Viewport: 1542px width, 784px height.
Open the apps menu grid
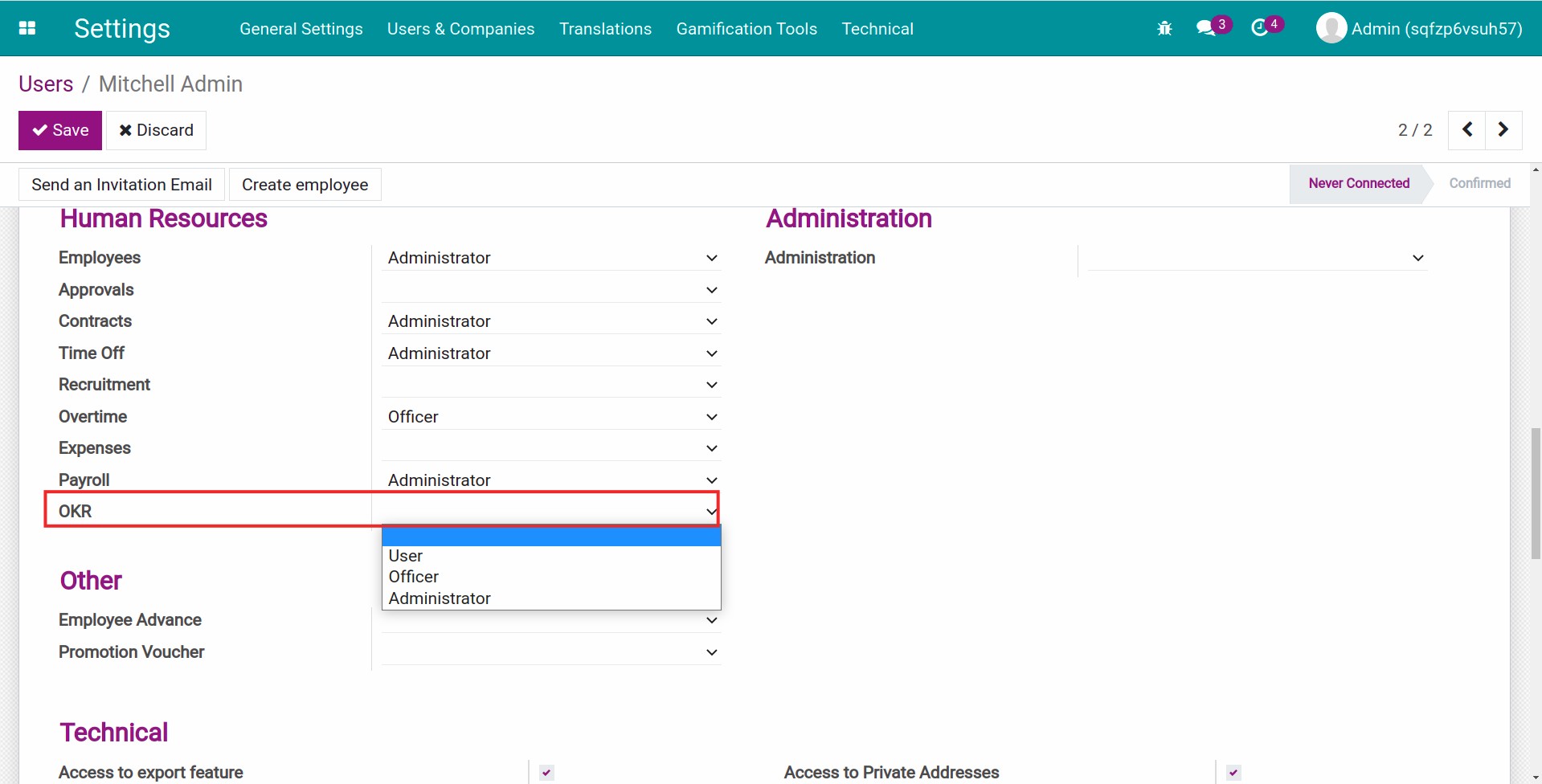[x=27, y=27]
